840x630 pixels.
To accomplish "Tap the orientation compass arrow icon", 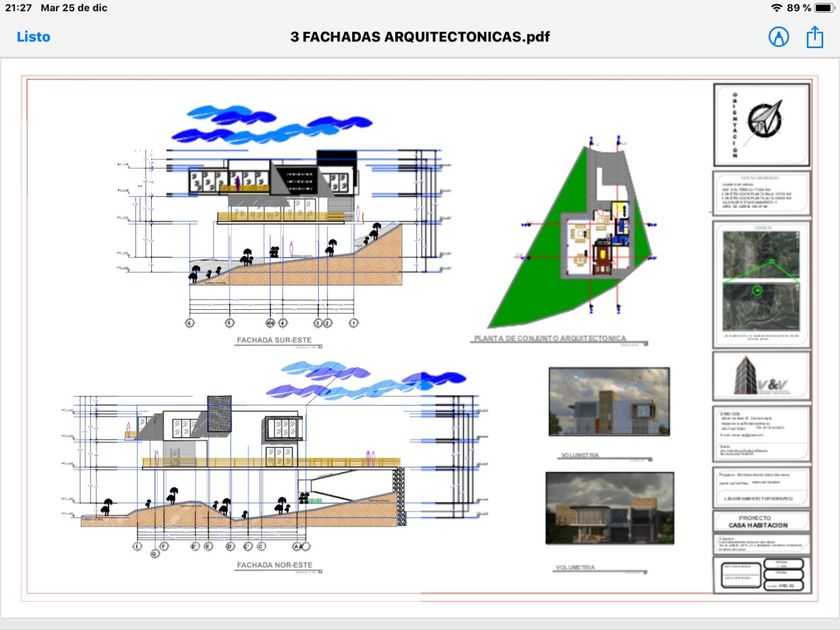I will pyautogui.click(x=765, y=118).
